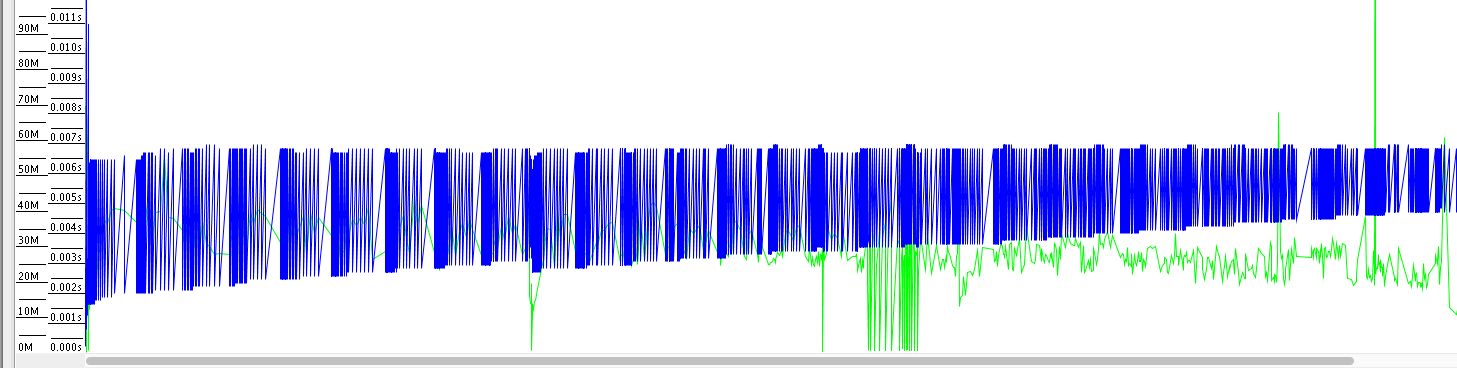Click the 20M axis label
The height and width of the screenshot is (368, 1457).
28,276
